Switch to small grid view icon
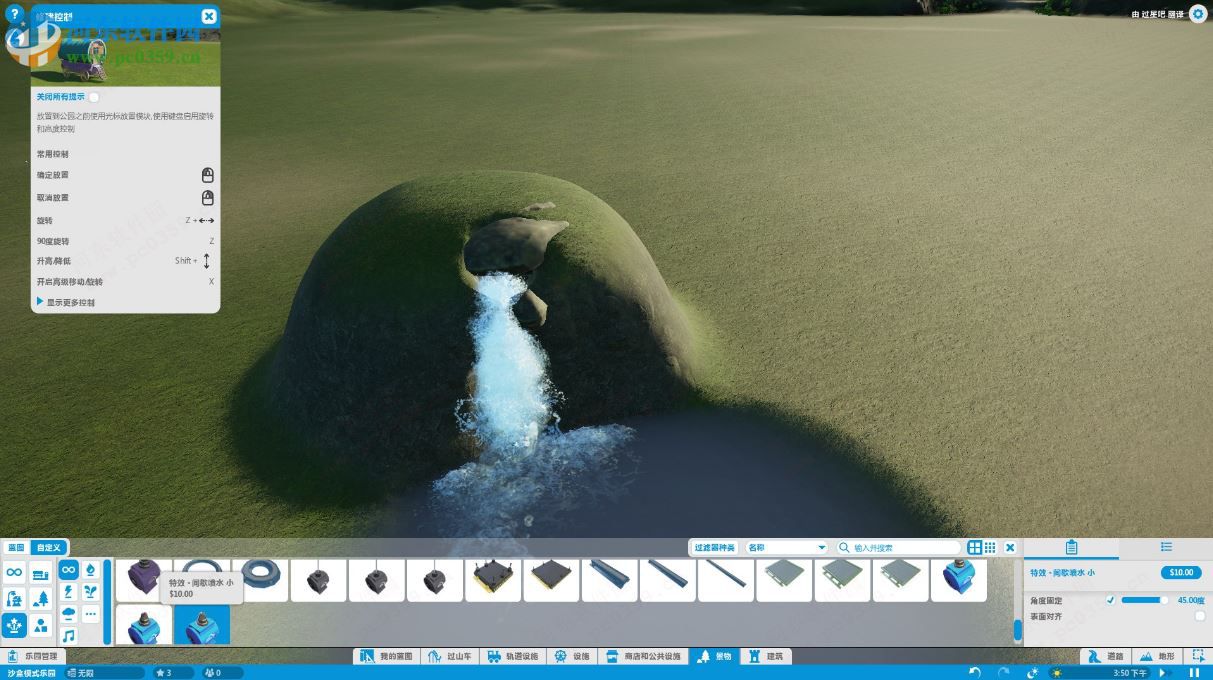The width and height of the screenshot is (1213, 680). coord(990,547)
